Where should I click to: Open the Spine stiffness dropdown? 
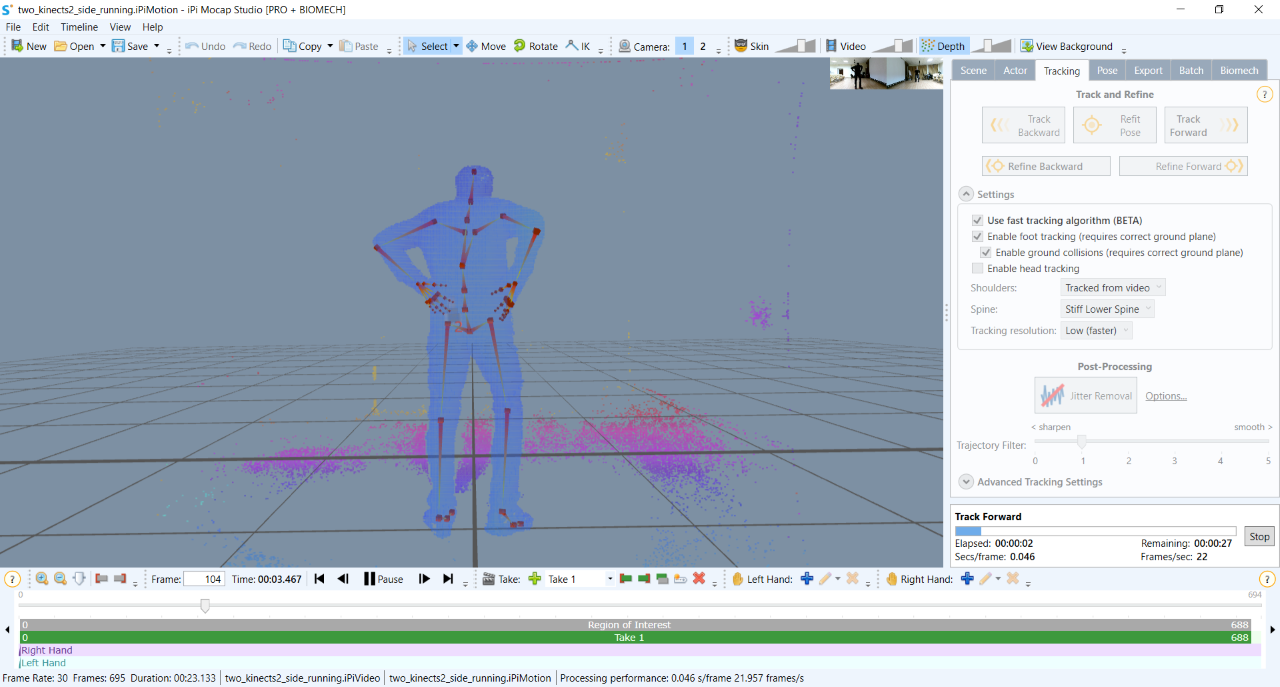pos(1107,310)
